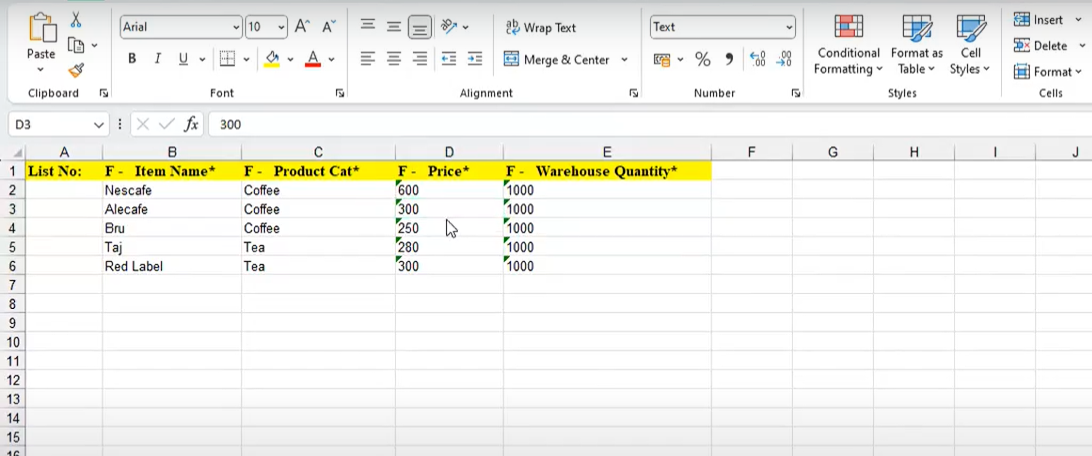Open the Text number format dropdown
Viewport: 1092px width, 456px height.
789,28
